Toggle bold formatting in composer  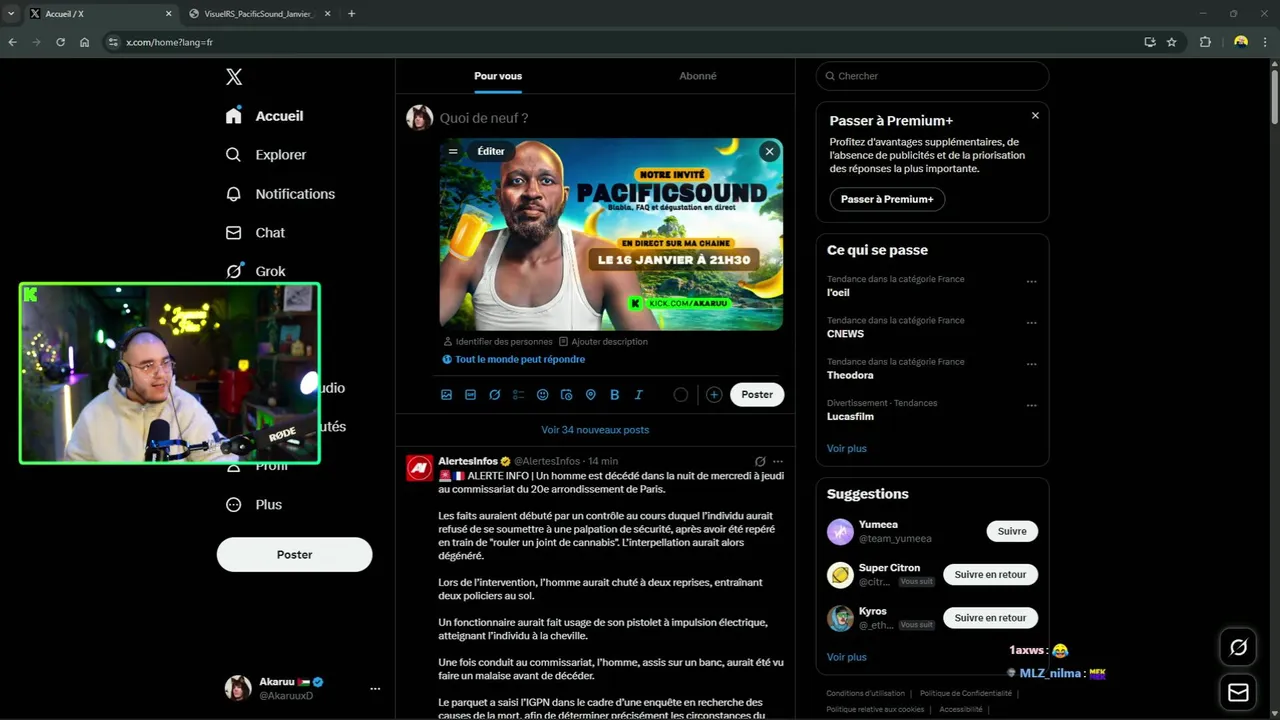pyautogui.click(x=615, y=395)
